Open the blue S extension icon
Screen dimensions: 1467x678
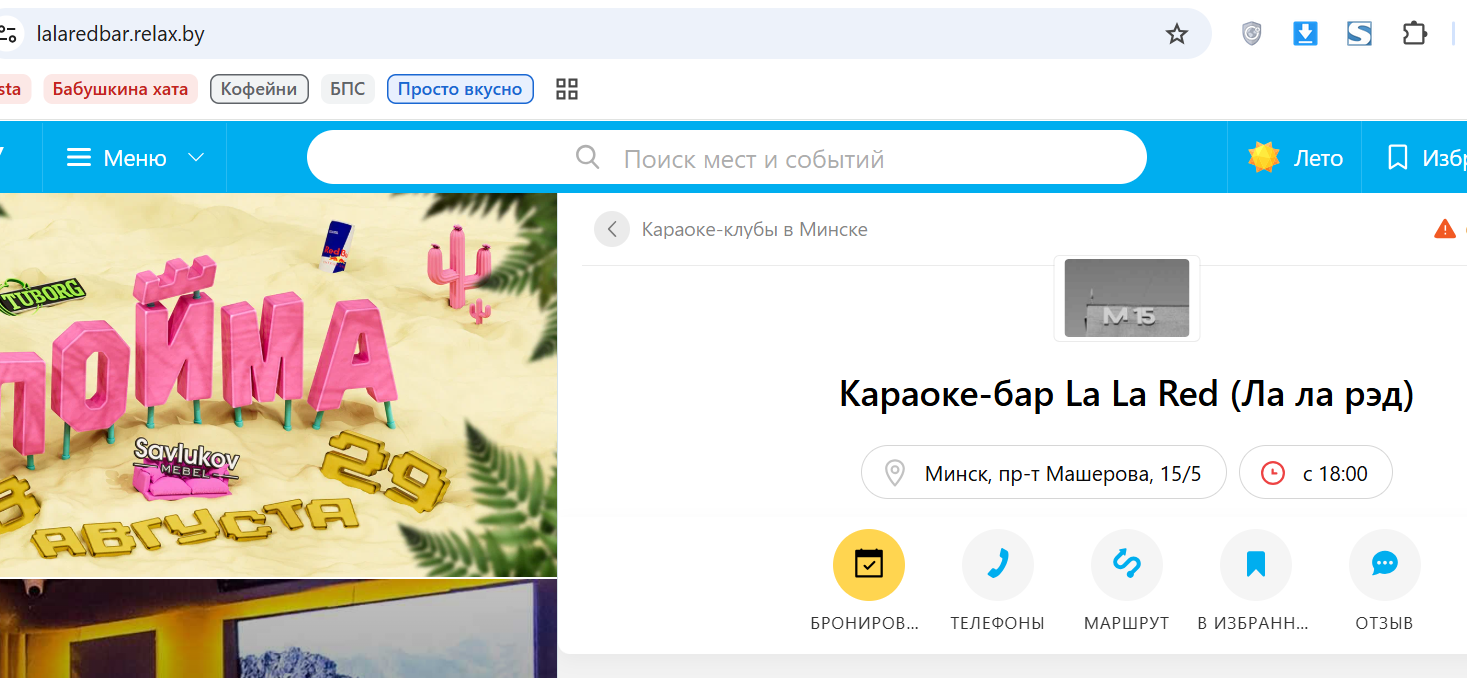[x=1359, y=35]
